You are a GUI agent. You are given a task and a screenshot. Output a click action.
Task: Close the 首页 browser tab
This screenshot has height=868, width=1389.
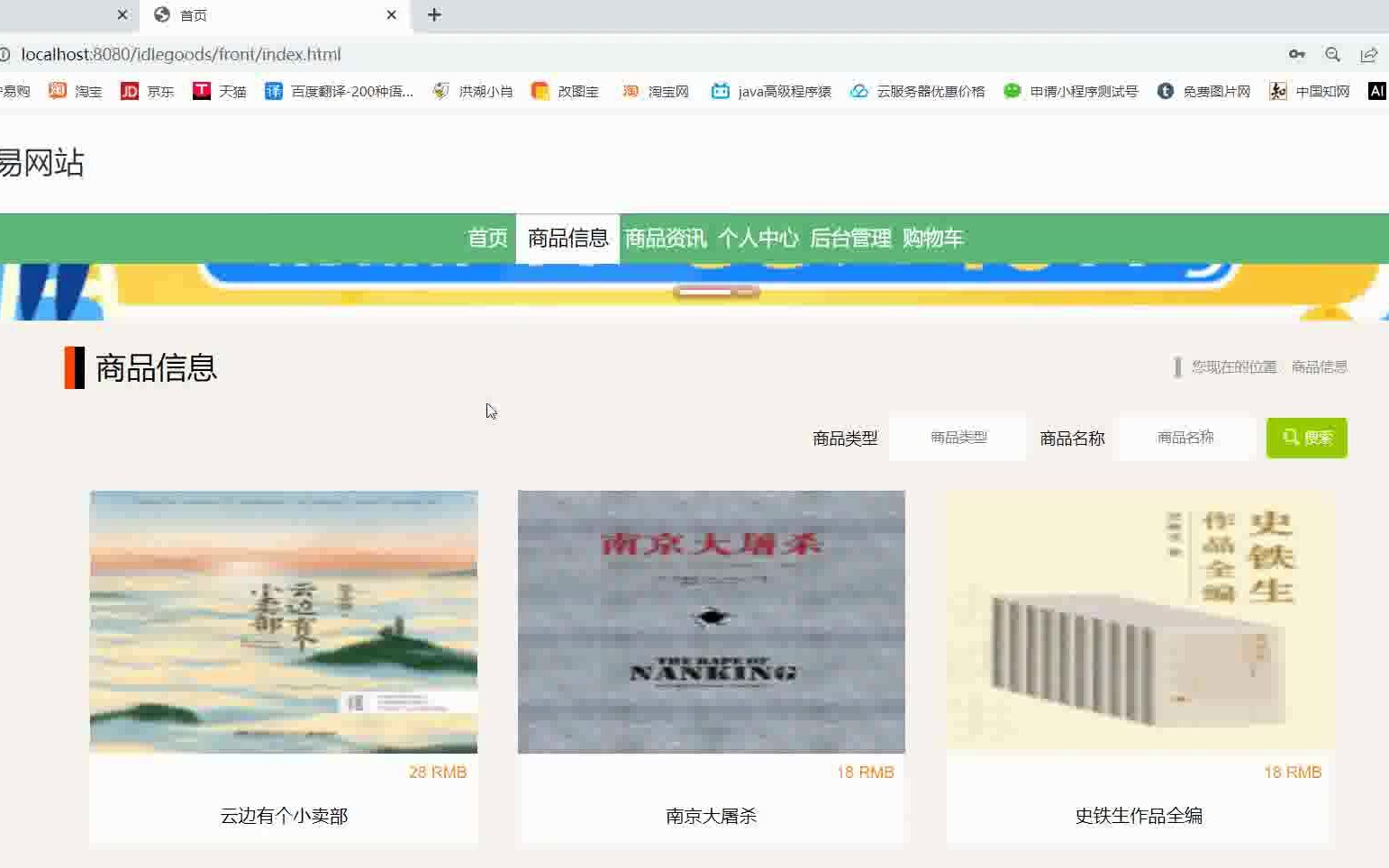391,15
